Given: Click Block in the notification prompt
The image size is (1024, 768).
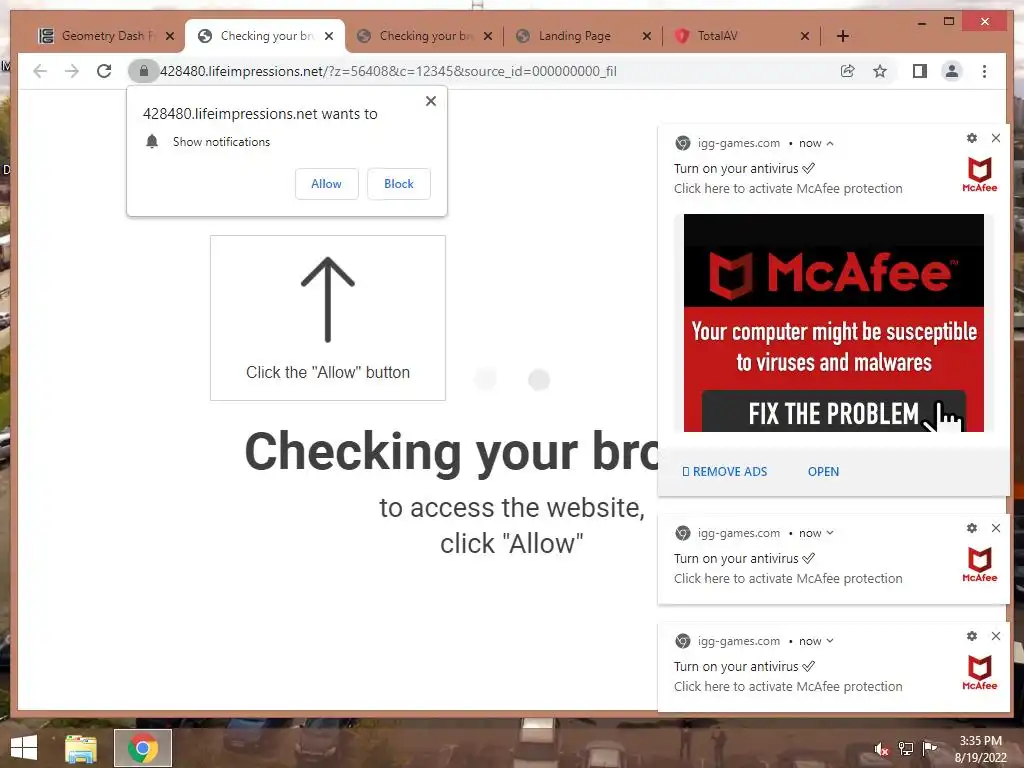Looking at the screenshot, I should tap(398, 184).
